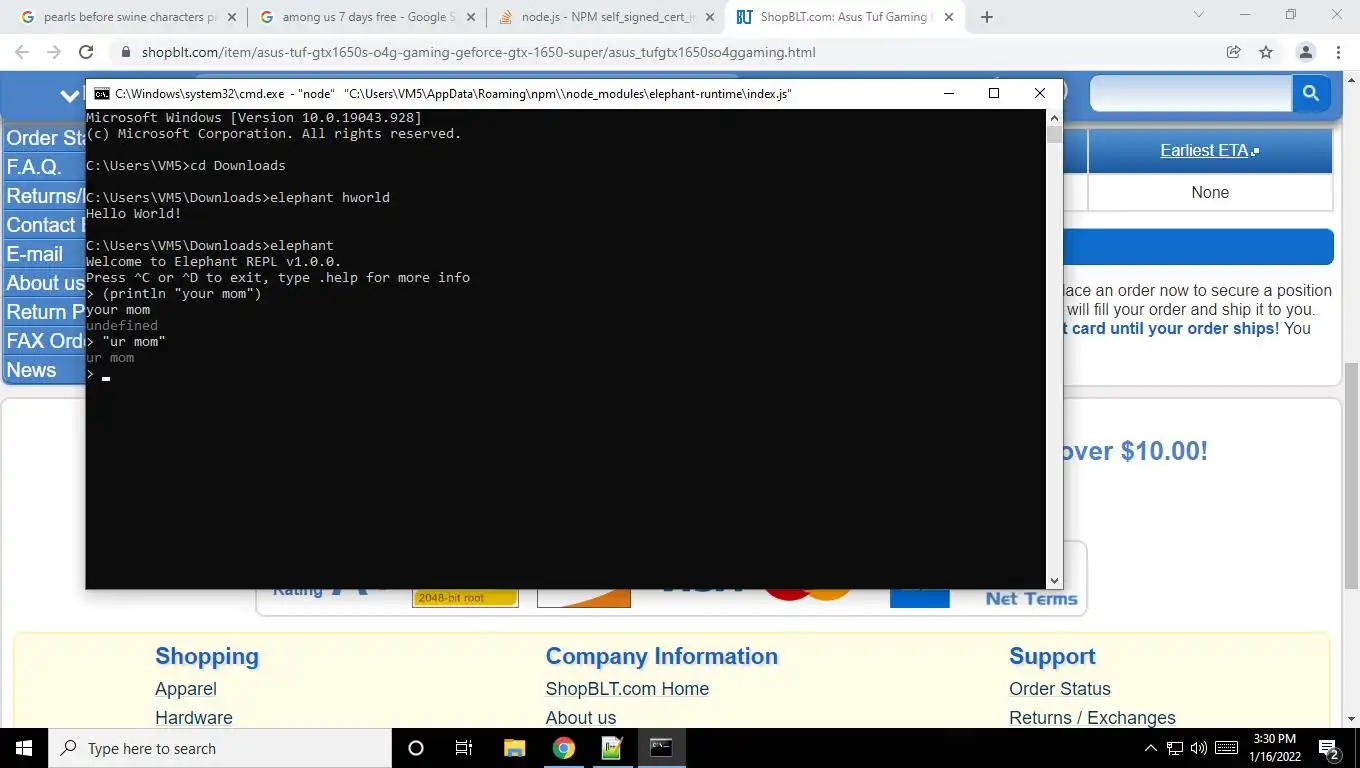Open Order Status under Support footer
This screenshot has width=1360, height=768.
1060,689
